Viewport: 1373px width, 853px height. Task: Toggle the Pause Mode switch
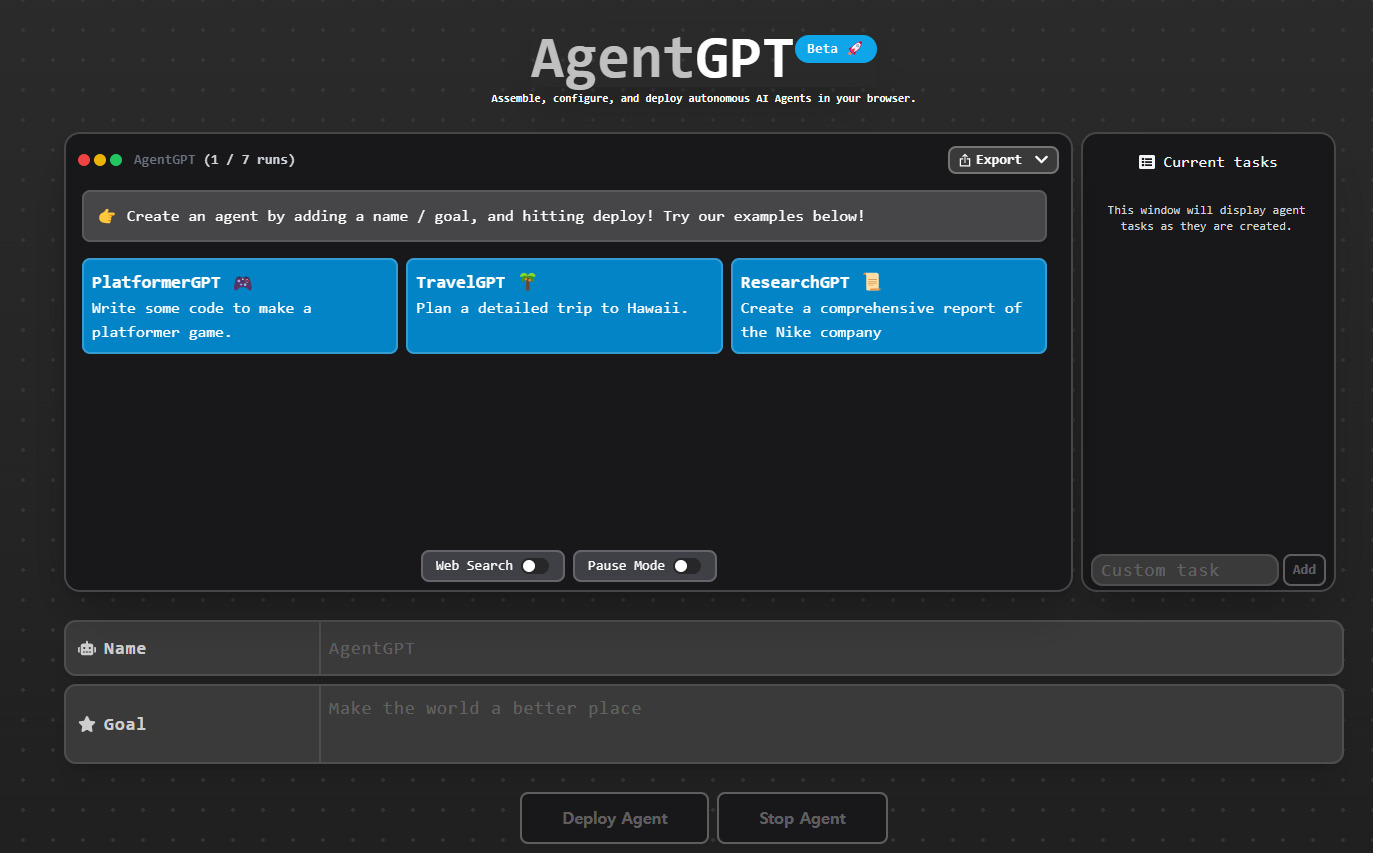[687, 566]
